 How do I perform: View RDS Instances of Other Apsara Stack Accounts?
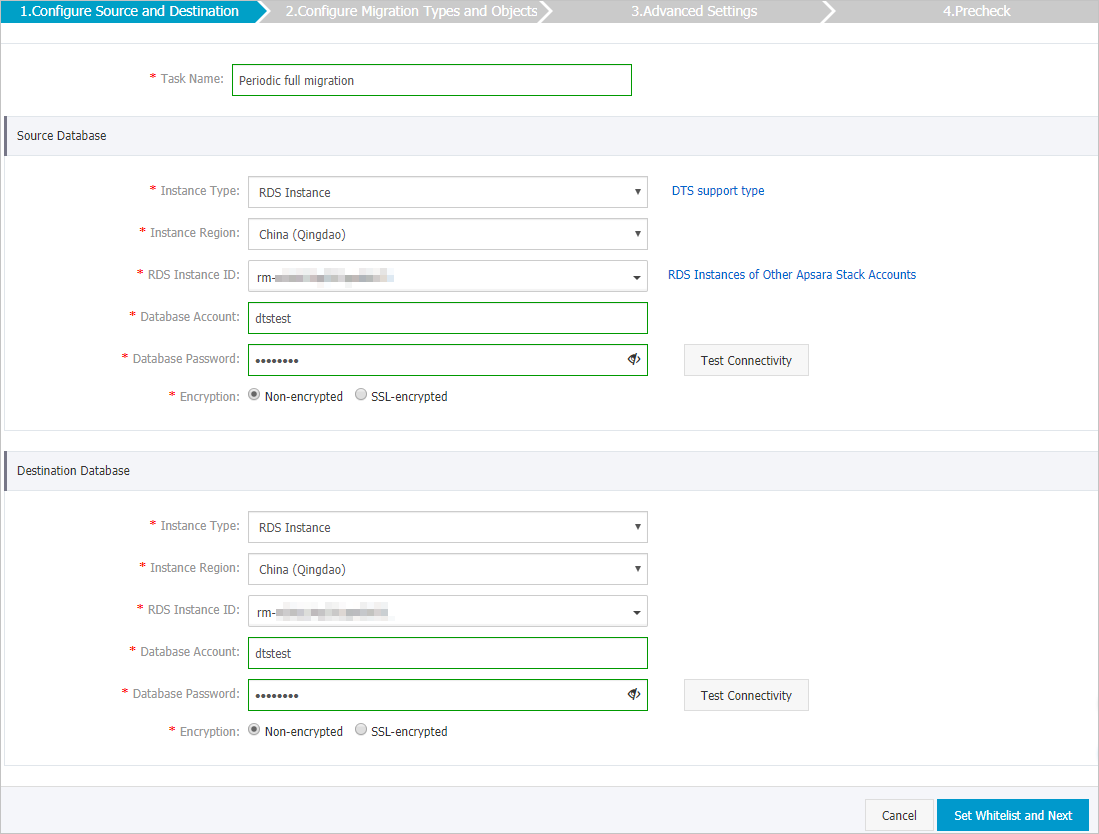click(x=792, y=274)
